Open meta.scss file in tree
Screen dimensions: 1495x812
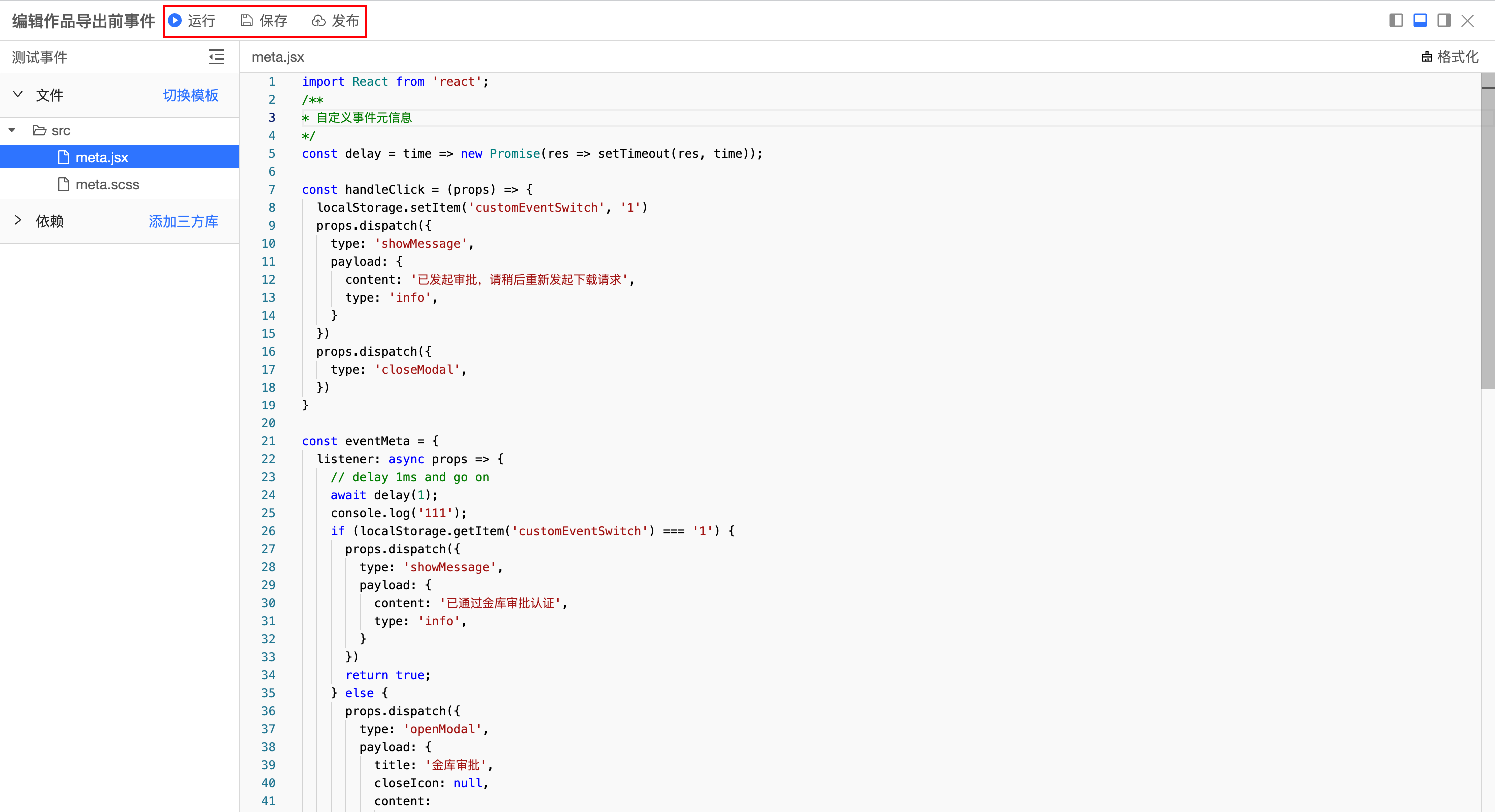coord(107,184)
